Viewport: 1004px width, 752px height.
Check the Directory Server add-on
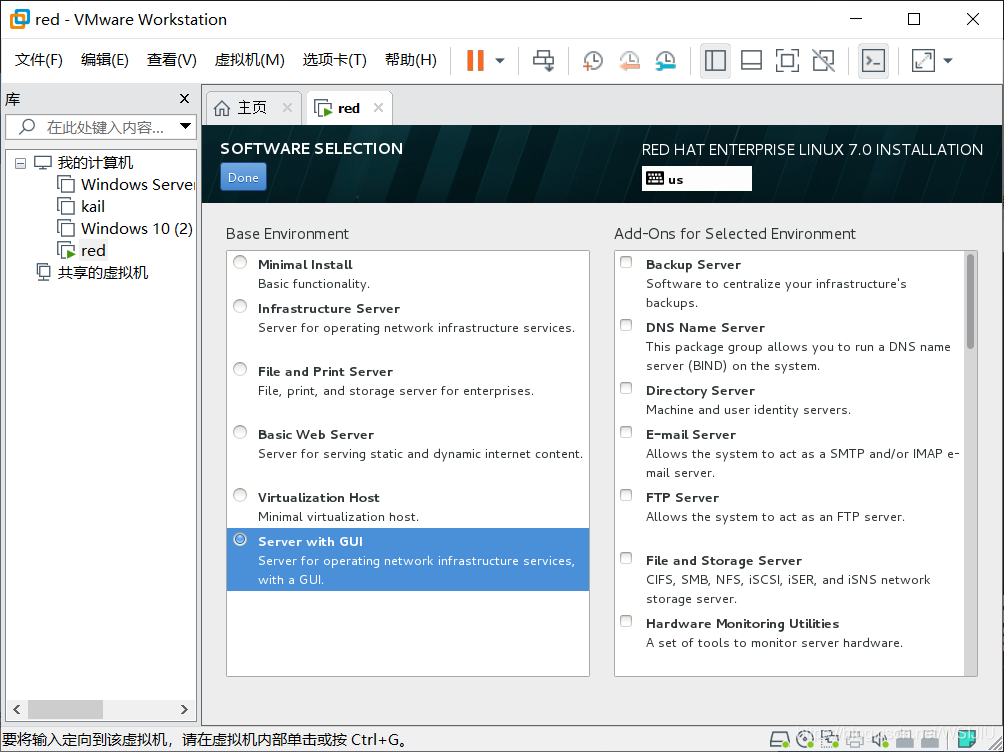pos(626,388)
